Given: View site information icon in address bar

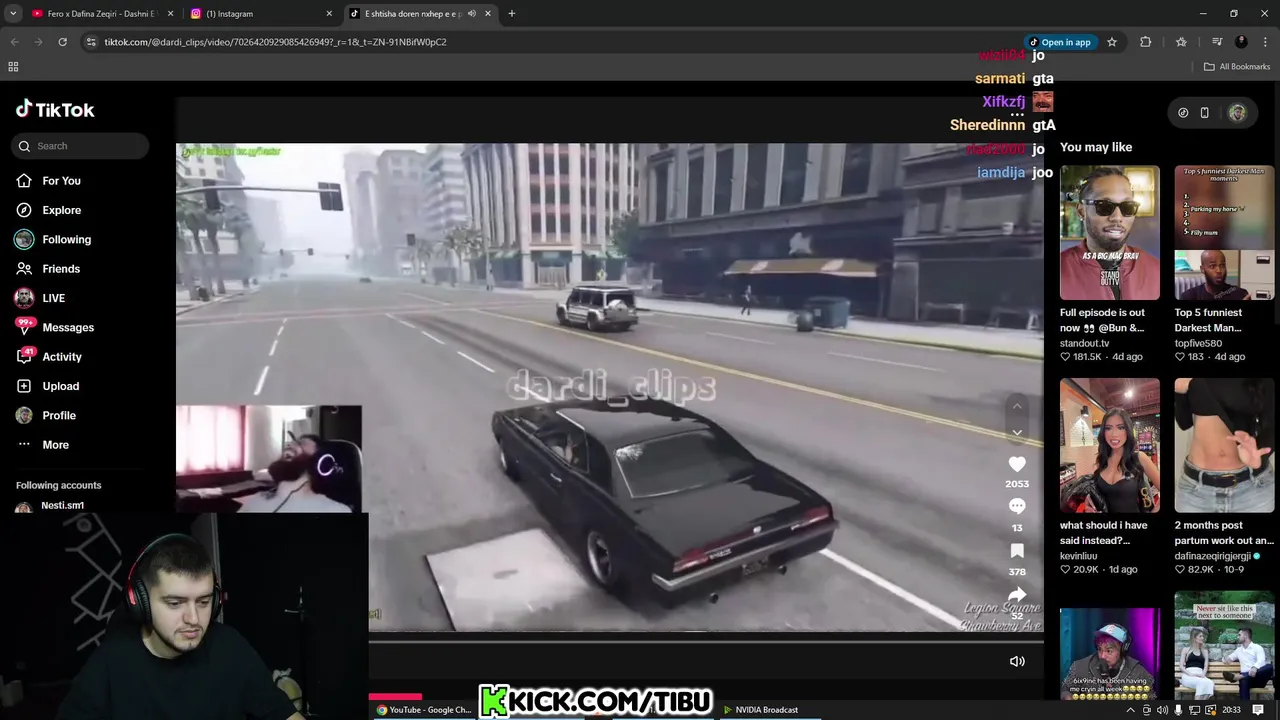Looking at the screenshot, I should point(91,42).
